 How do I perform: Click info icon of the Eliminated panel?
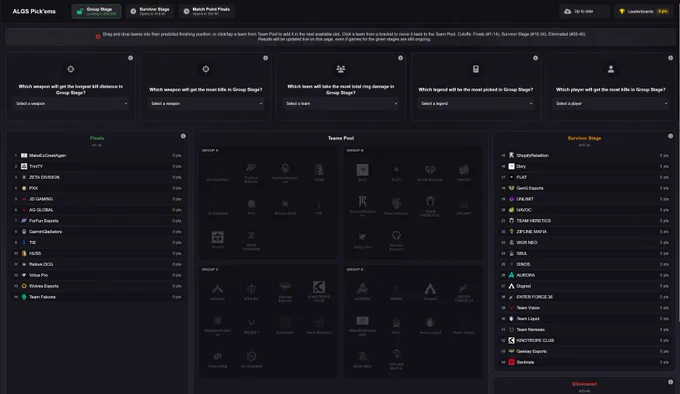click(670, 382)
